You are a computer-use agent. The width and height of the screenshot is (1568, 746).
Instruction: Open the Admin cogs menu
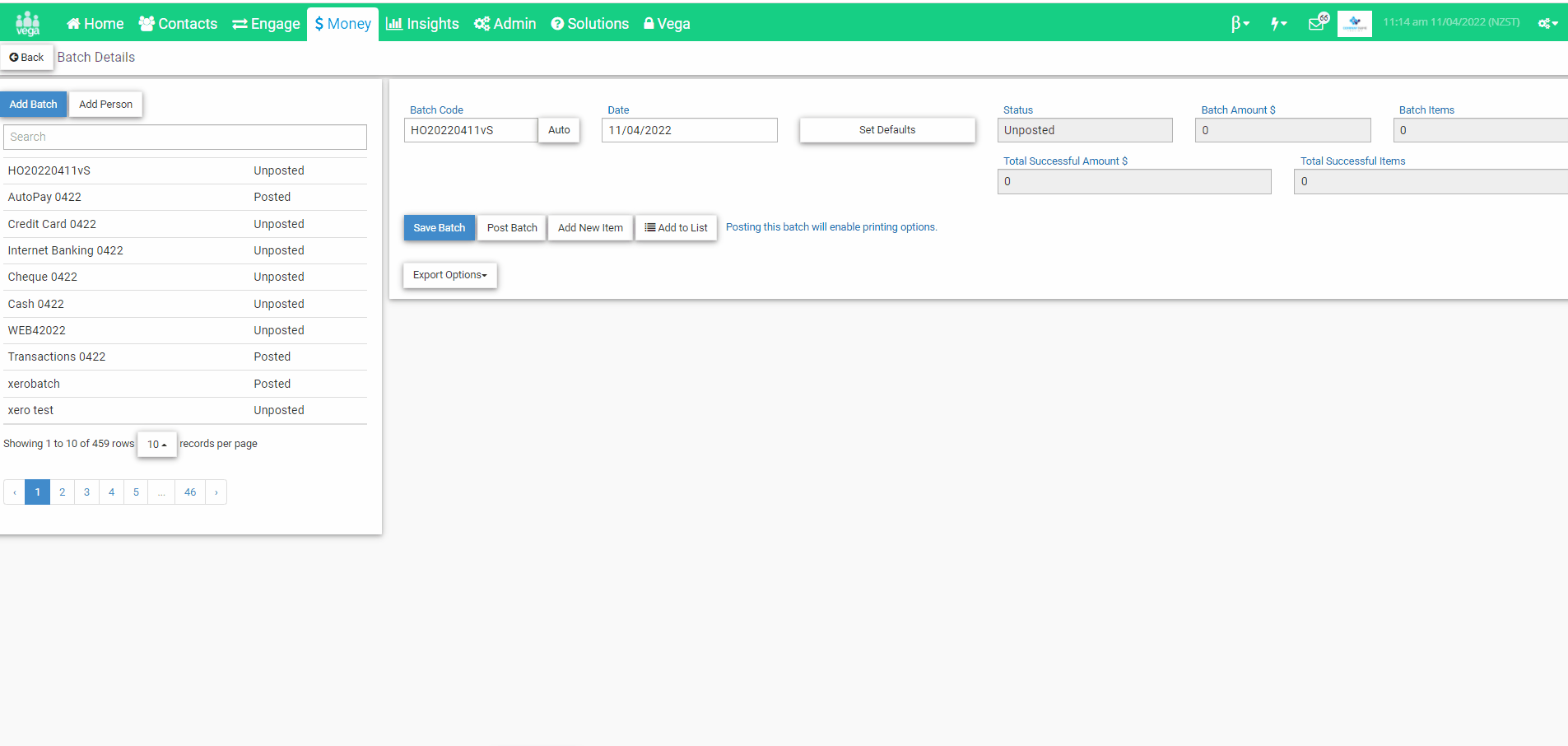click(x=505, y=24)
